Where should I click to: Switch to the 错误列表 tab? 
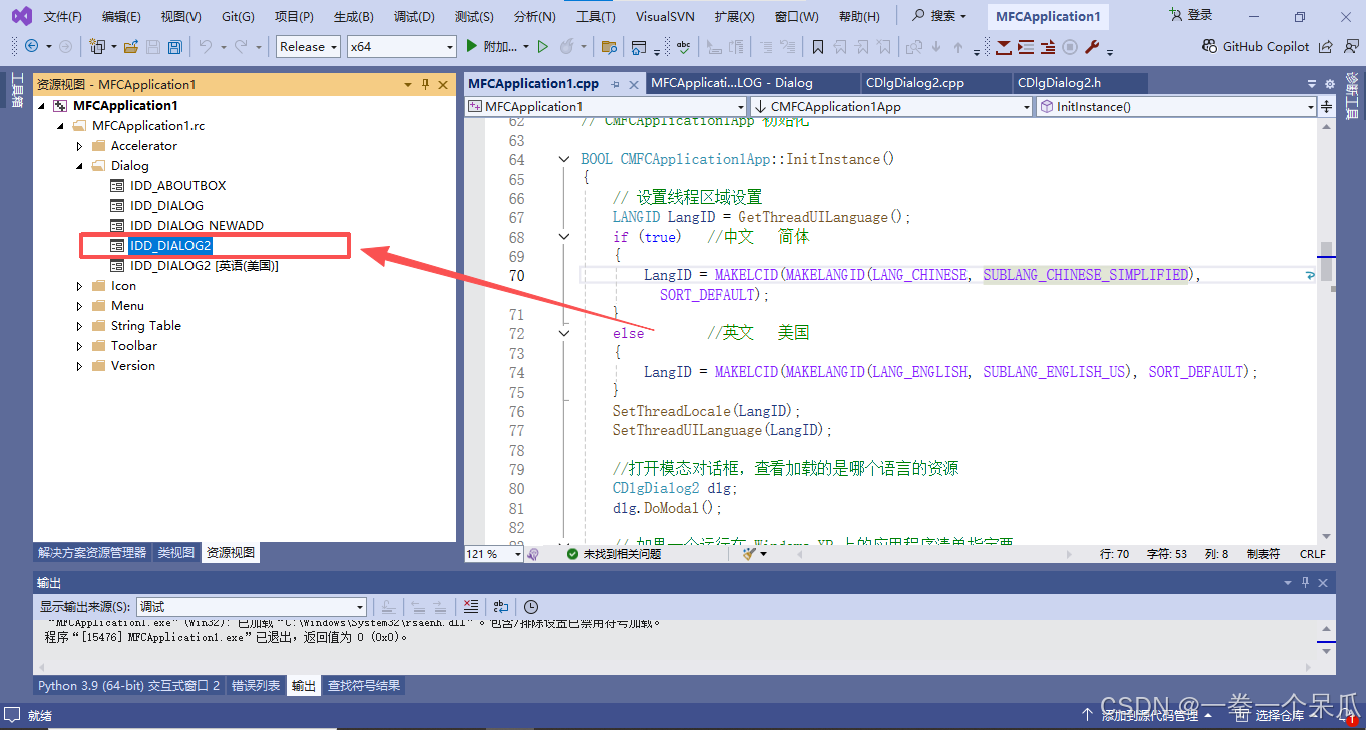pyautogui.click(x=256, y=686)
